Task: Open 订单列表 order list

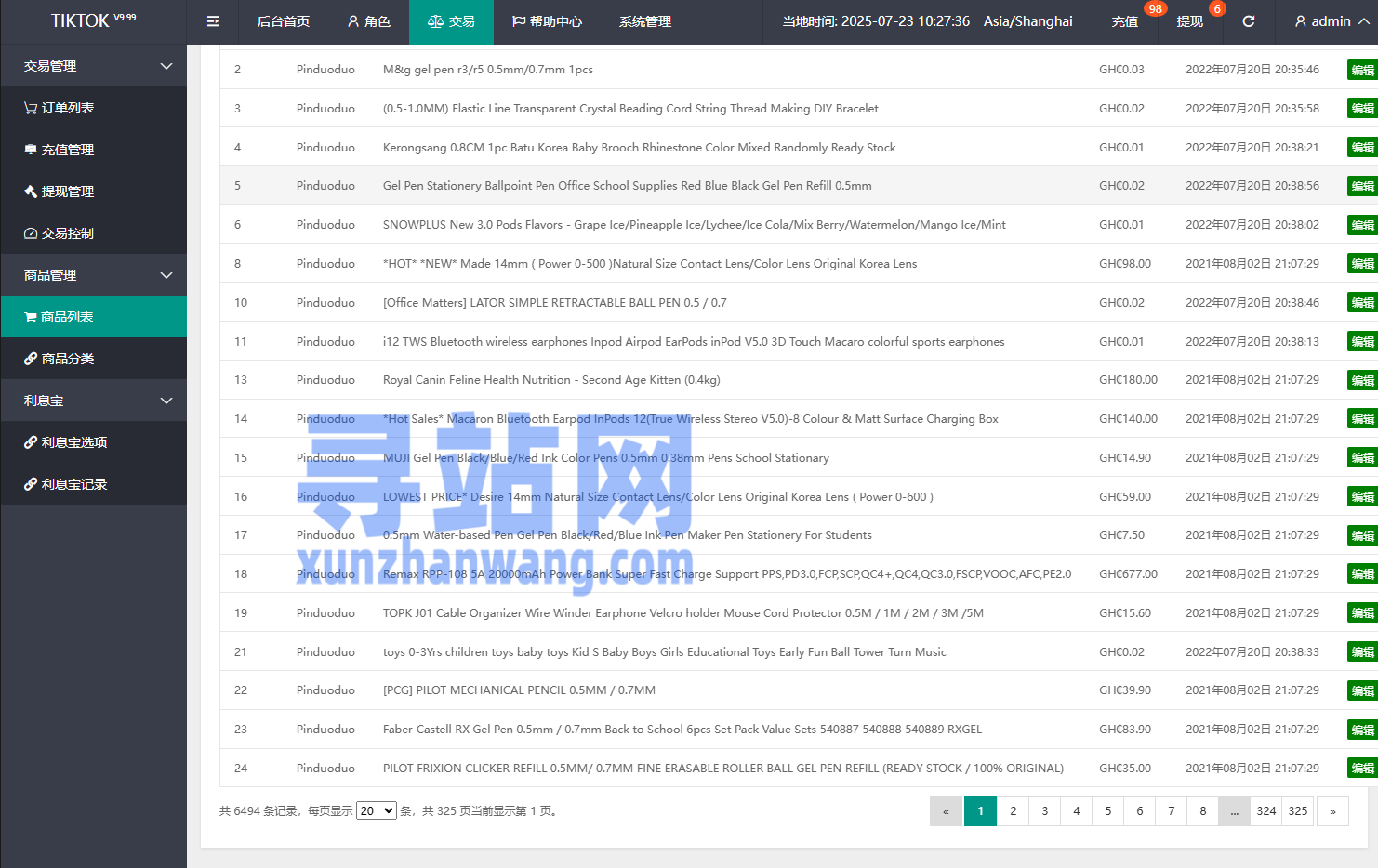Action: point(93,108)
